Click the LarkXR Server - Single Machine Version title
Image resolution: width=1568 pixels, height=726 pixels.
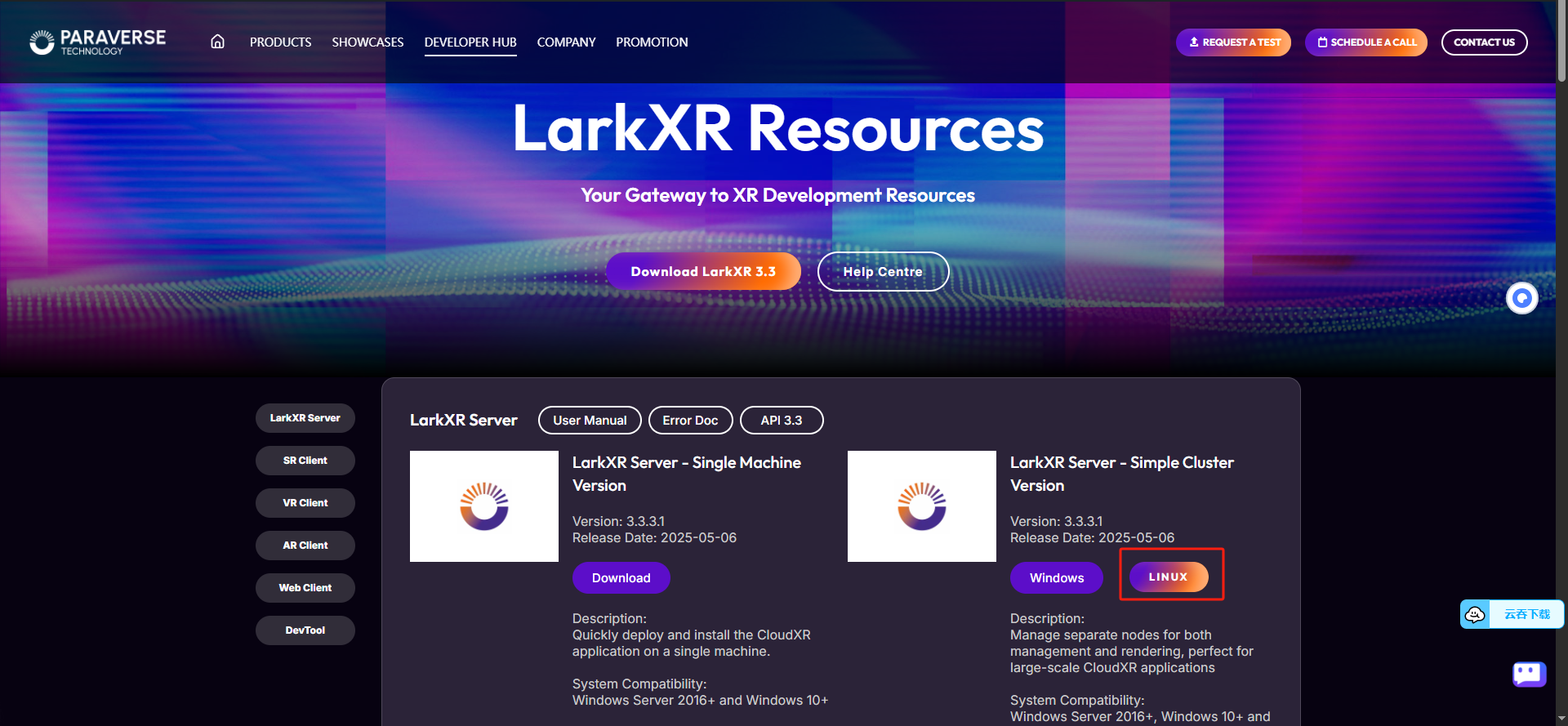point(687,474)
